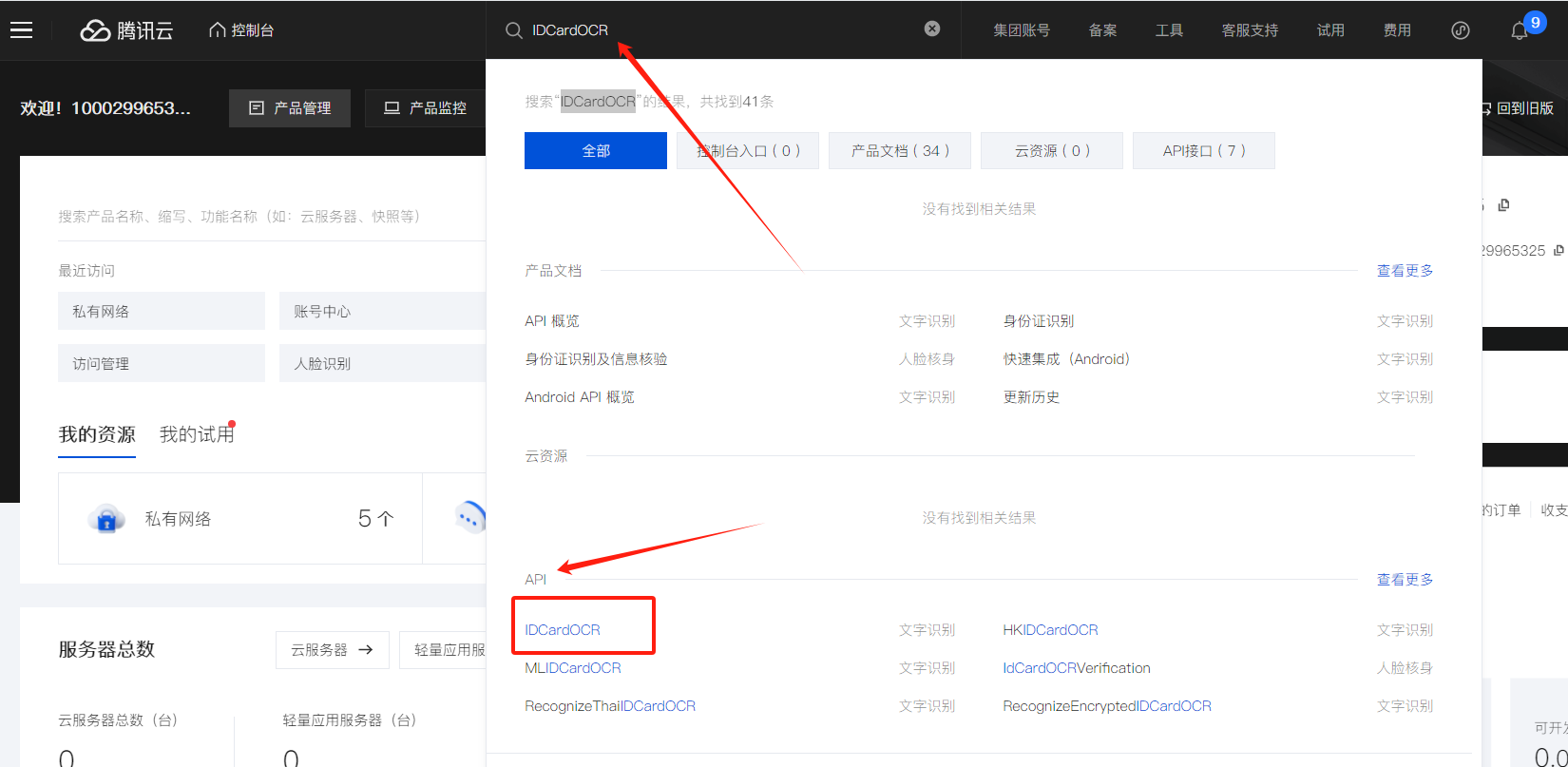Switch to 我的试用 tab
The width and height of the screenshot is (1568, 767).
pos(197,434)
